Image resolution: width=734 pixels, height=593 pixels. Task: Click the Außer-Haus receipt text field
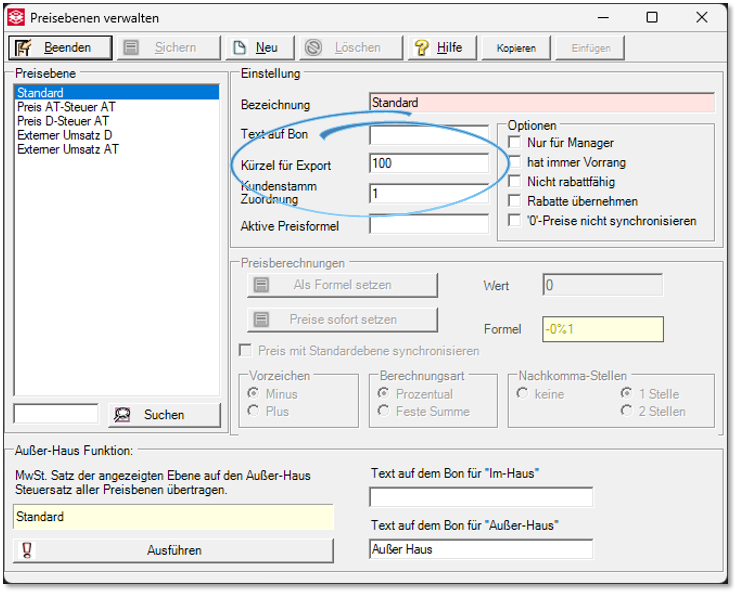coord(480,549)
